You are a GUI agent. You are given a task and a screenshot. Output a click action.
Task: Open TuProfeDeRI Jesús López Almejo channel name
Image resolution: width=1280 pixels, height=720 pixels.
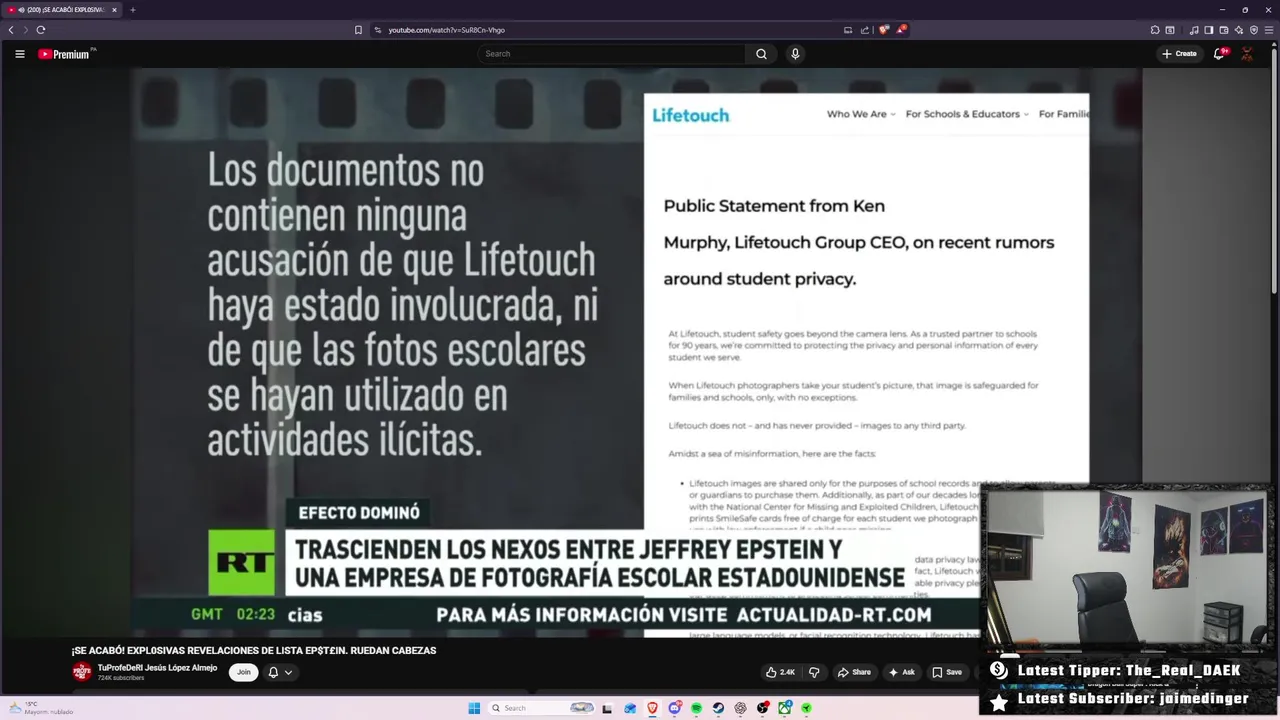[157, 667]
